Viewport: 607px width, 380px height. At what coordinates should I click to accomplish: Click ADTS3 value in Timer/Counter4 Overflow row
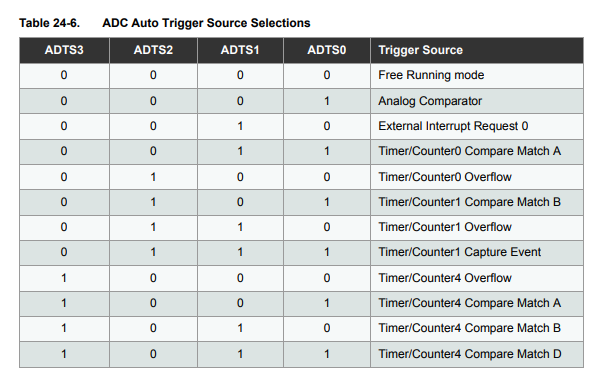[x=64, y=278]
